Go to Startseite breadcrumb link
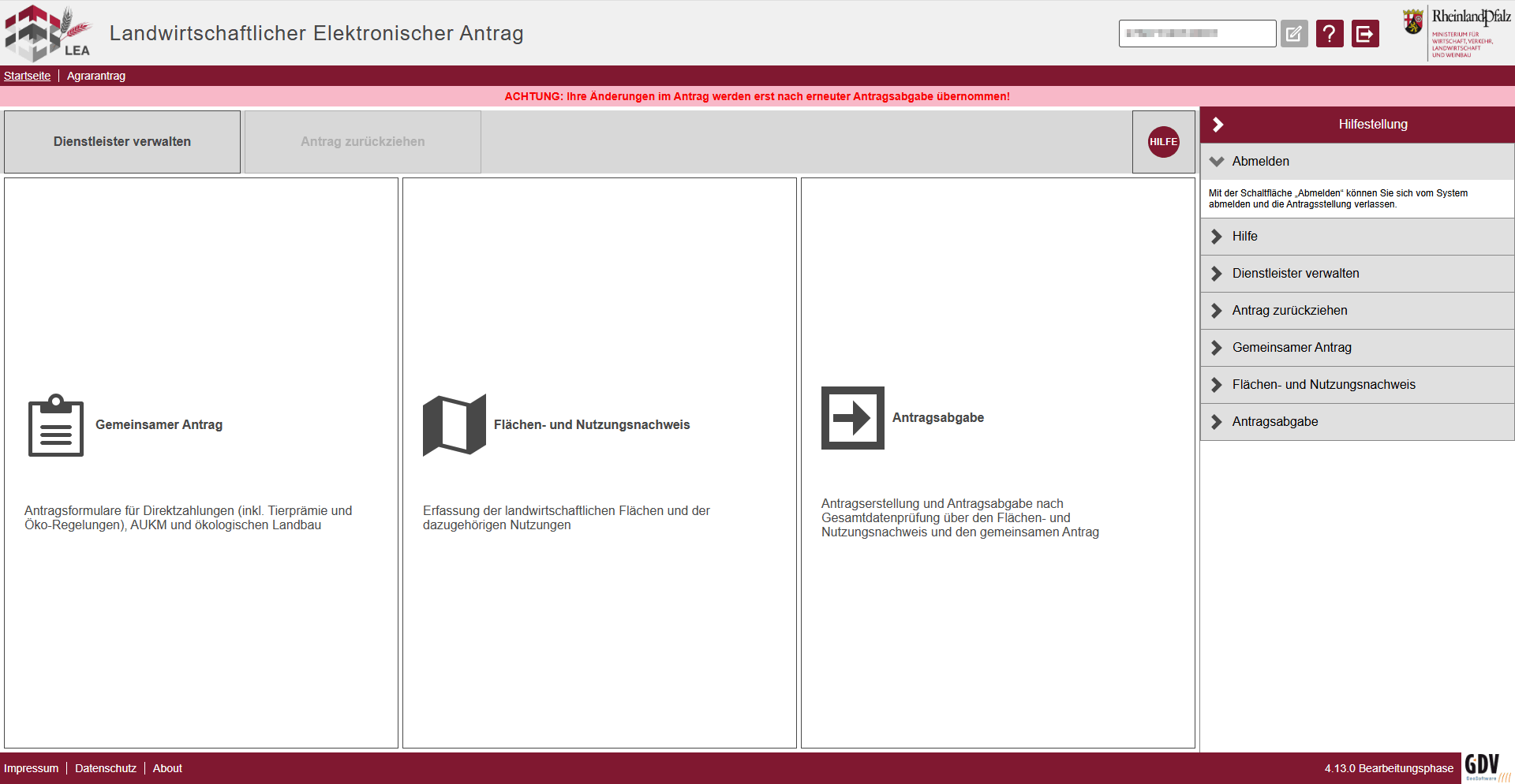Image resolution: width=1515 pixels, height=784 pixels. click(x=27, y=76)
